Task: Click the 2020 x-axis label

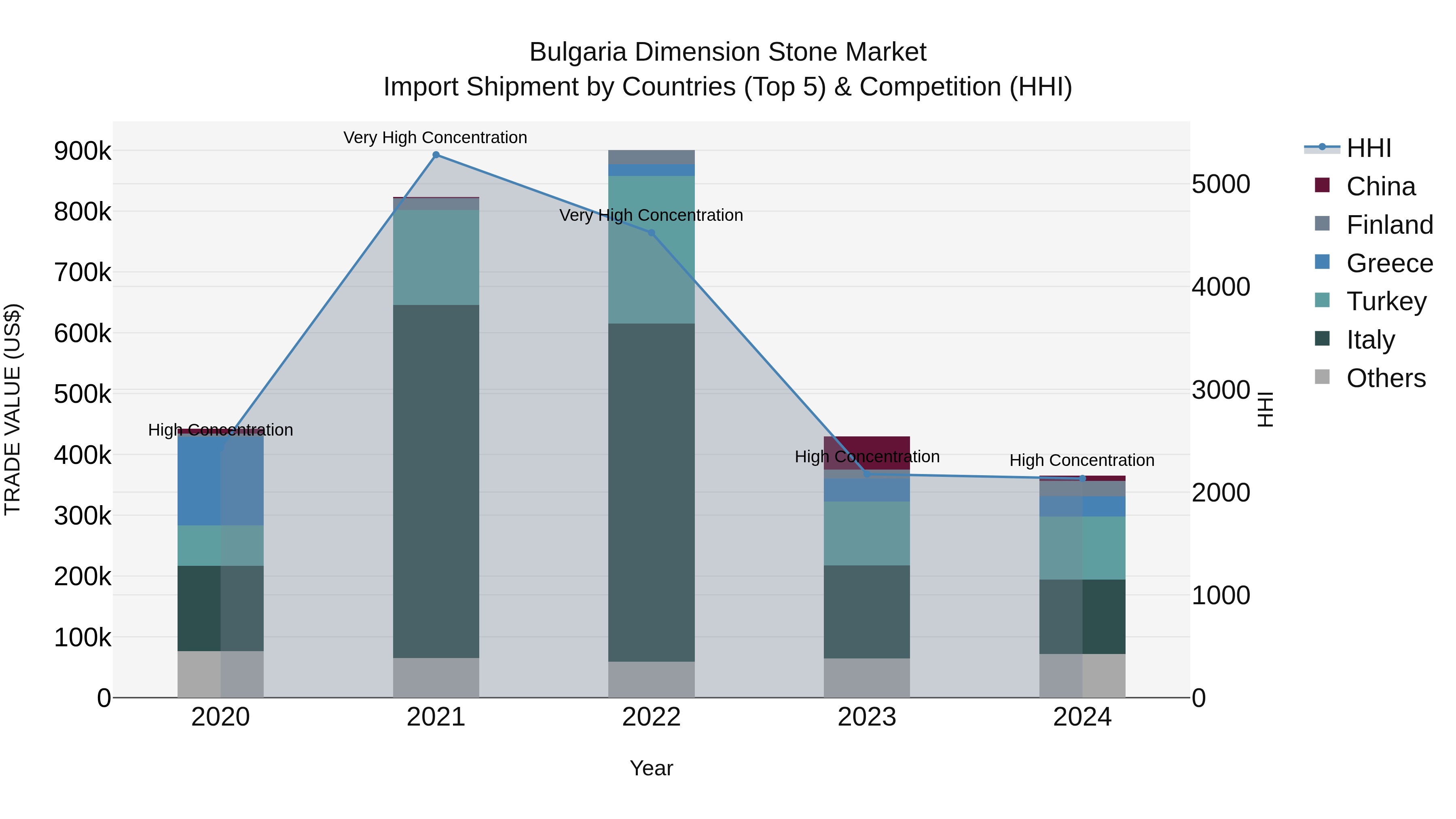Action: point(220,717)
